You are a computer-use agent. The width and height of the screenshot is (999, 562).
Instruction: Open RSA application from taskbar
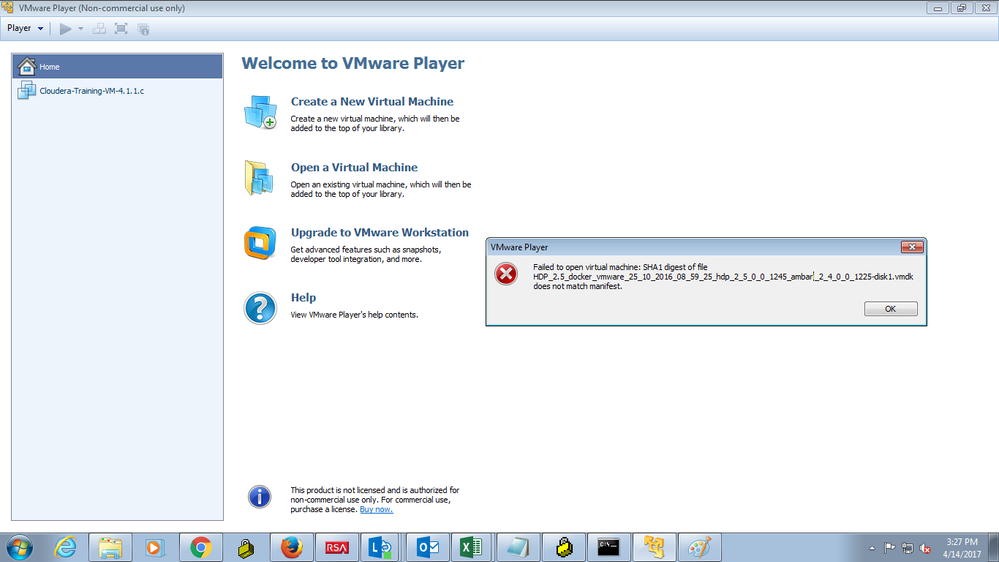click(x=337, y=547)
